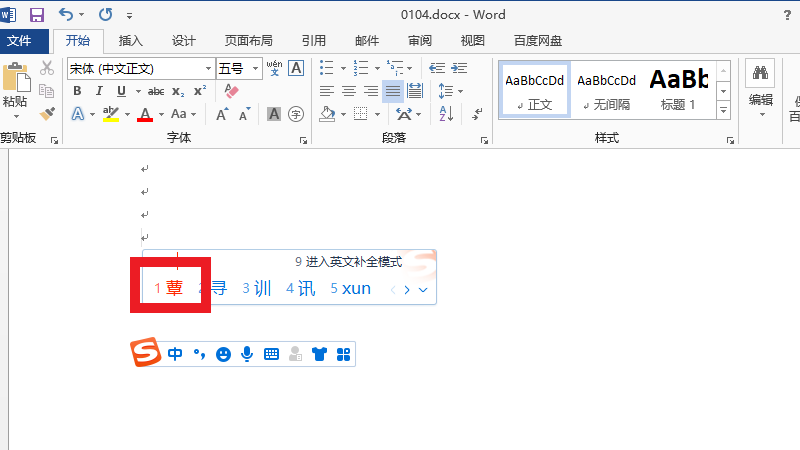The width and height of the screenshot is (800, 450).
Task: Open Sogou skin shirt icon
Action: tap(319, 354)
